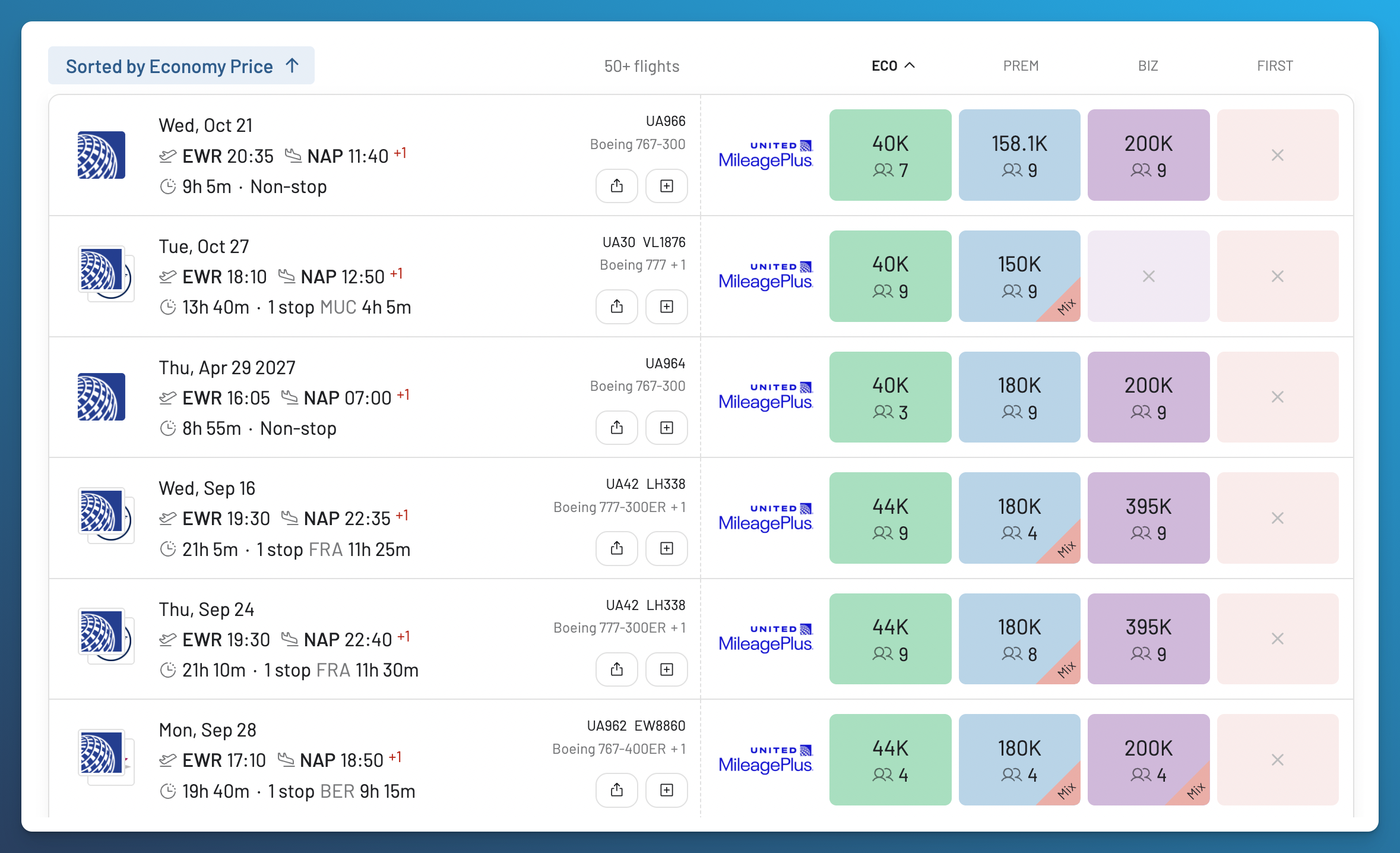Choose 180K premium fare with 8 seats Sep 24

pyautogui.click(x=1019, y=639)
